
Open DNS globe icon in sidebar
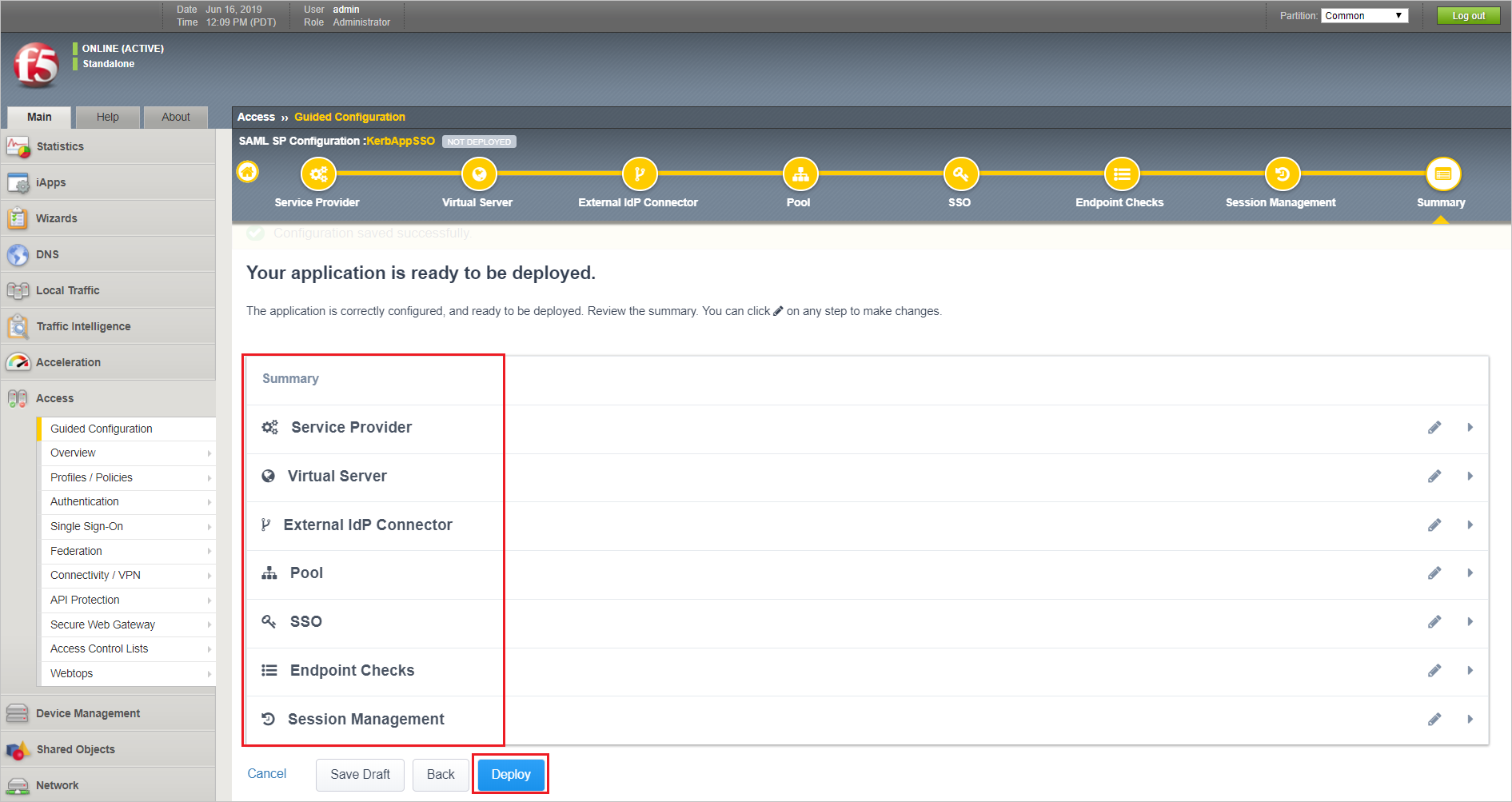point(18,255)
